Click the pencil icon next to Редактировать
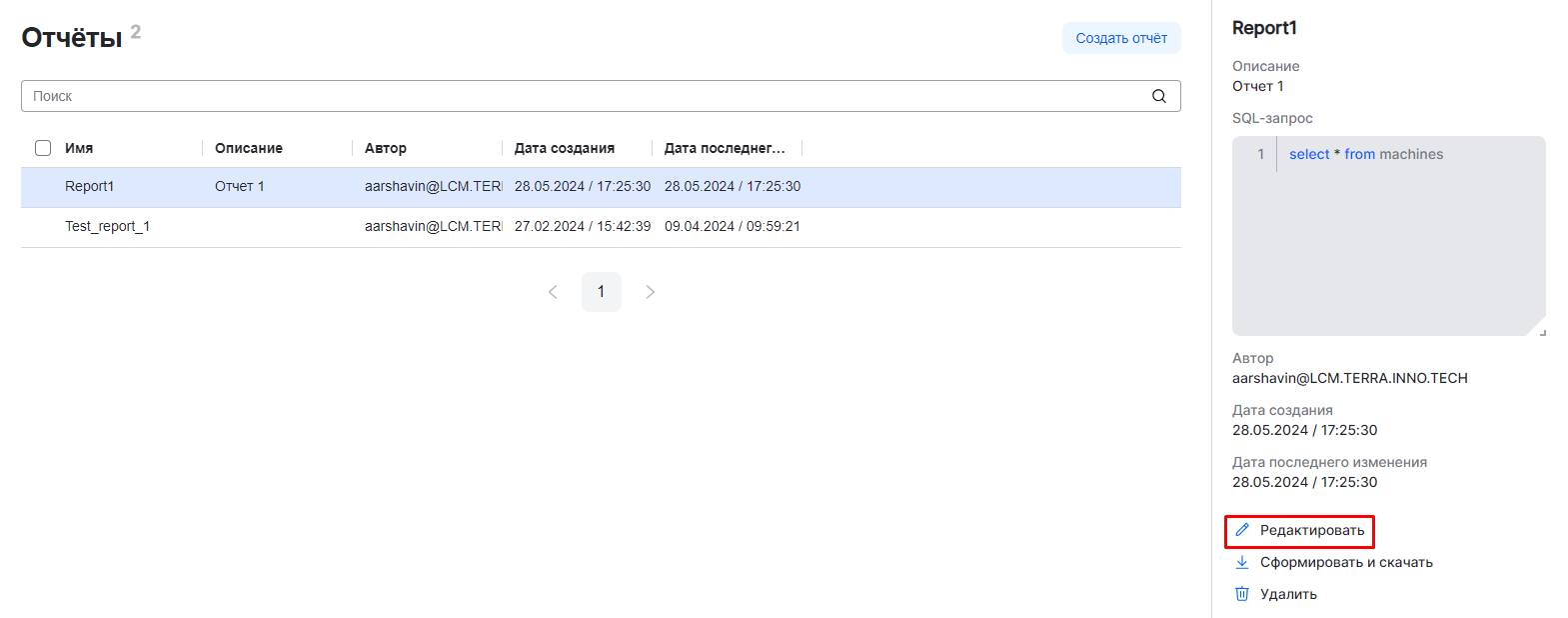The height and width of the screenshot is (618, 1568). click(1242, 530)
